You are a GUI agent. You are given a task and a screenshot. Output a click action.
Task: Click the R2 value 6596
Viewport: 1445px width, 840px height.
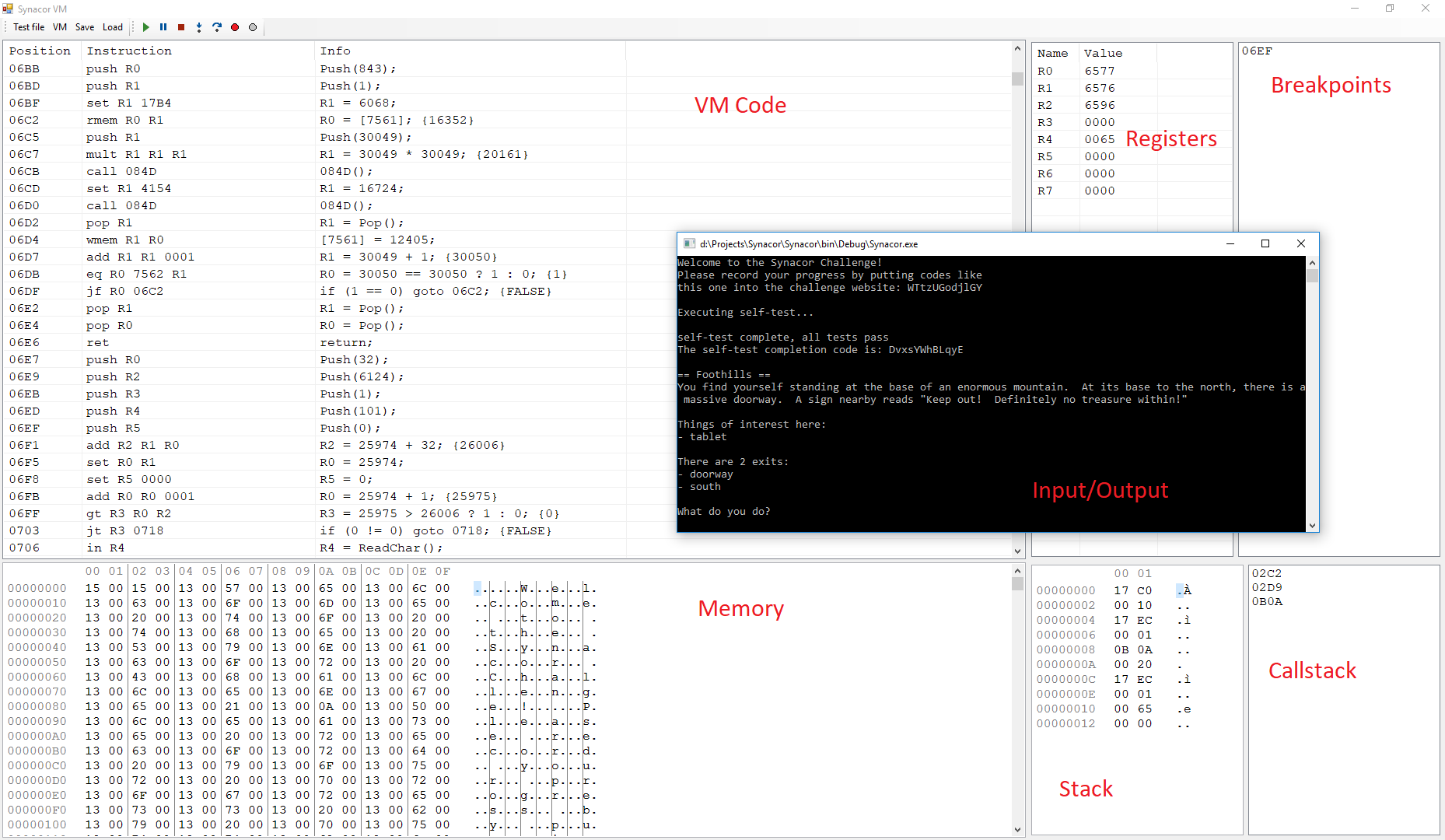1100,105
